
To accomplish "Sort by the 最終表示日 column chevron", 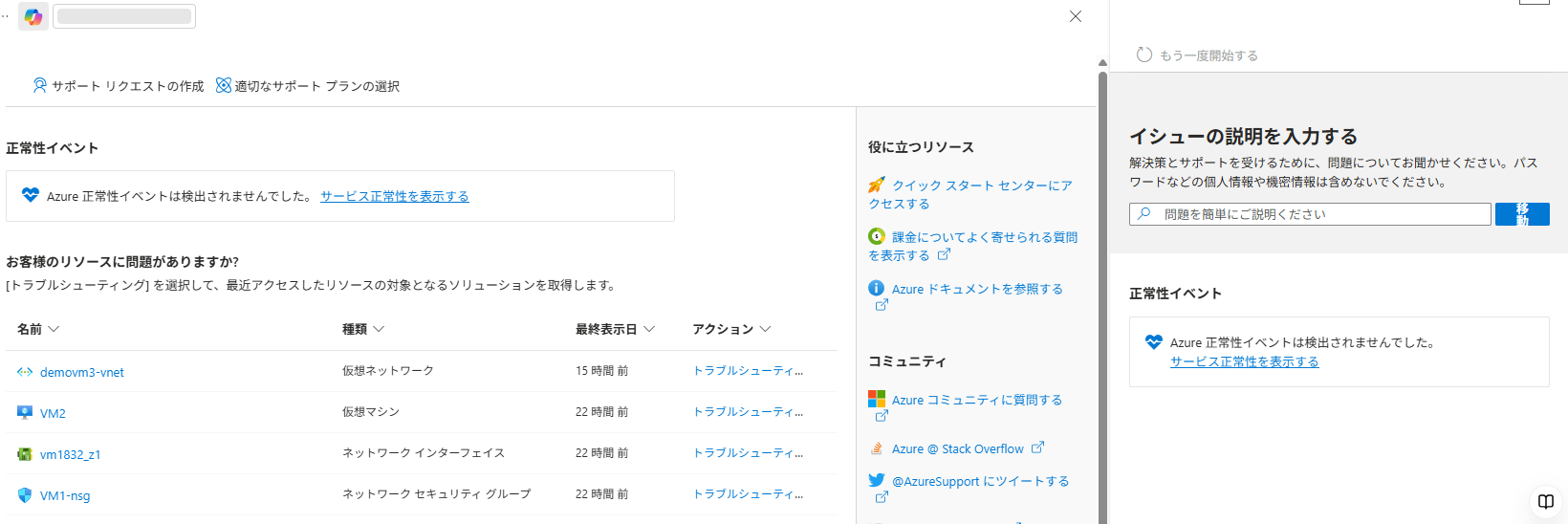I will 649,329.
